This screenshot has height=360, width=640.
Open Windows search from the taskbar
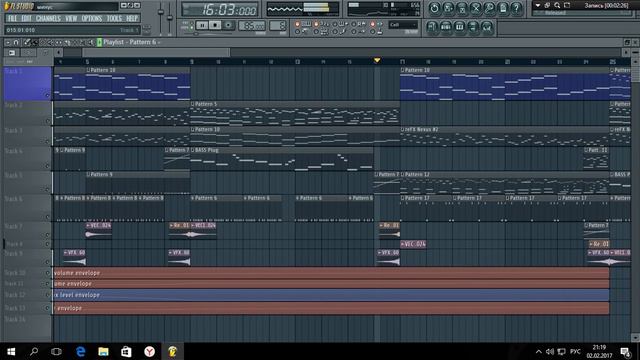[34, 351]
